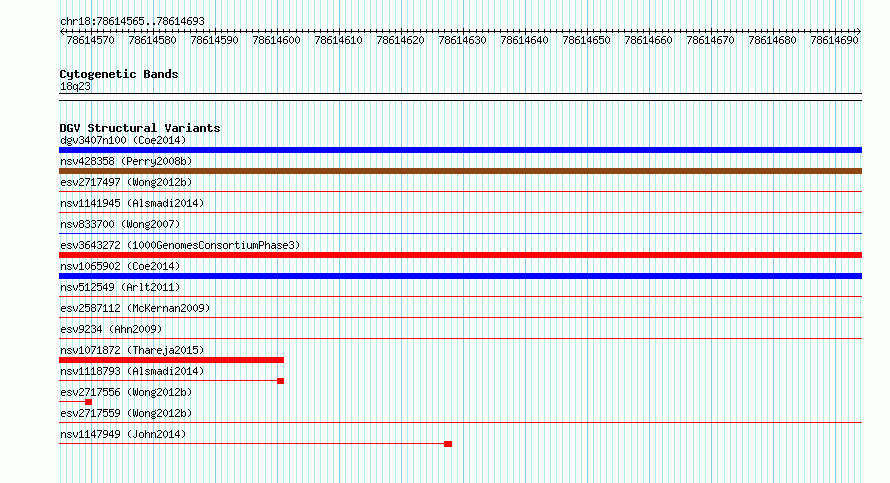Click ruler position 78614580
This screenshot has height=483, width=890.
[x=152, y=40]
